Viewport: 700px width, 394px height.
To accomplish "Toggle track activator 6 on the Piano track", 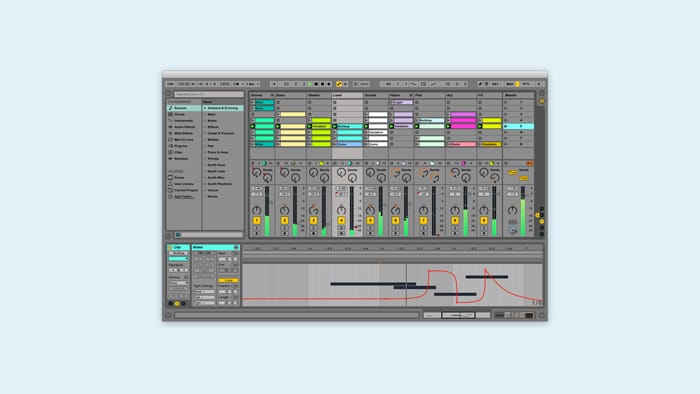I will pyautogui.click(x=396, y=220).
